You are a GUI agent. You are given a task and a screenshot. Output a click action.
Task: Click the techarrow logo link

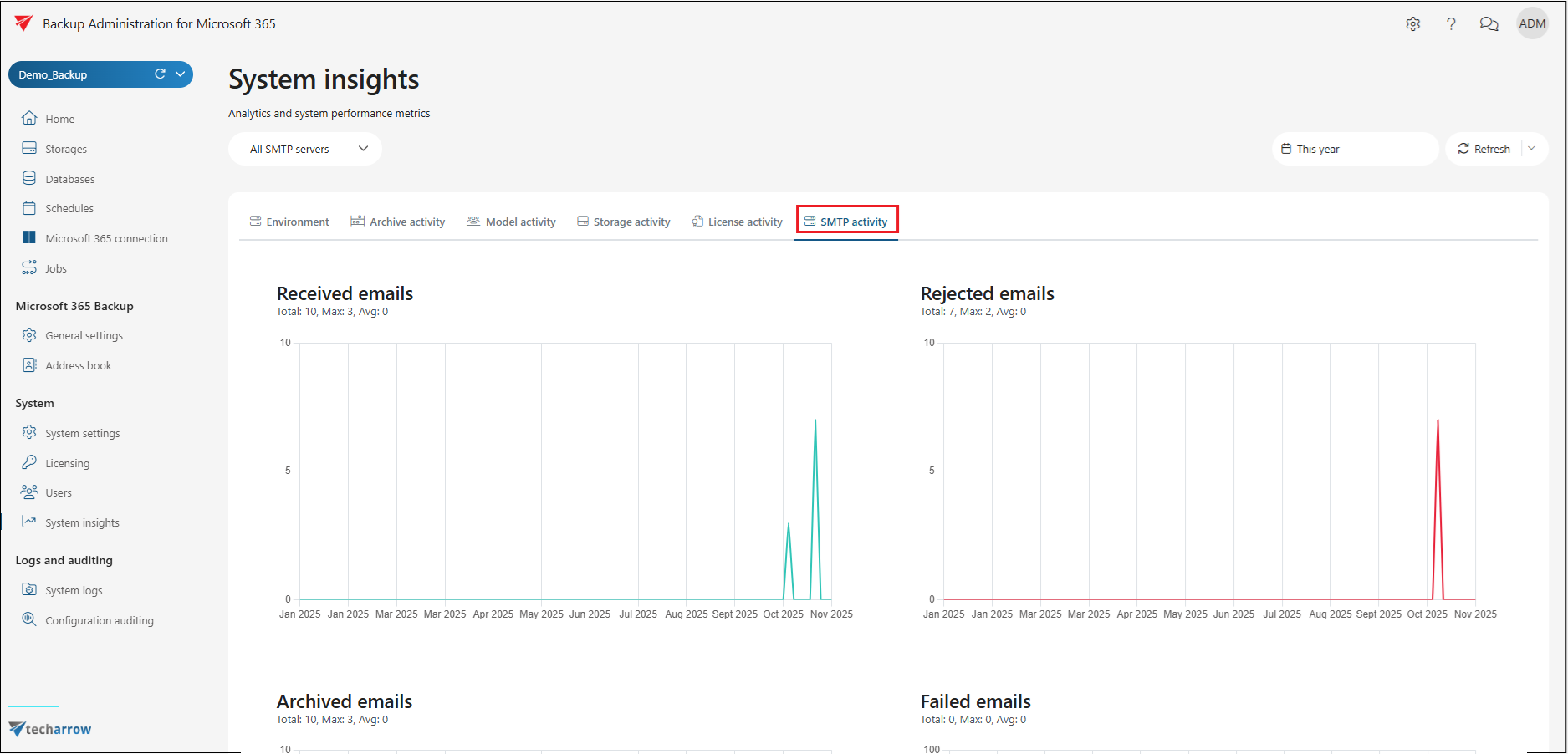tap(50, 729)
